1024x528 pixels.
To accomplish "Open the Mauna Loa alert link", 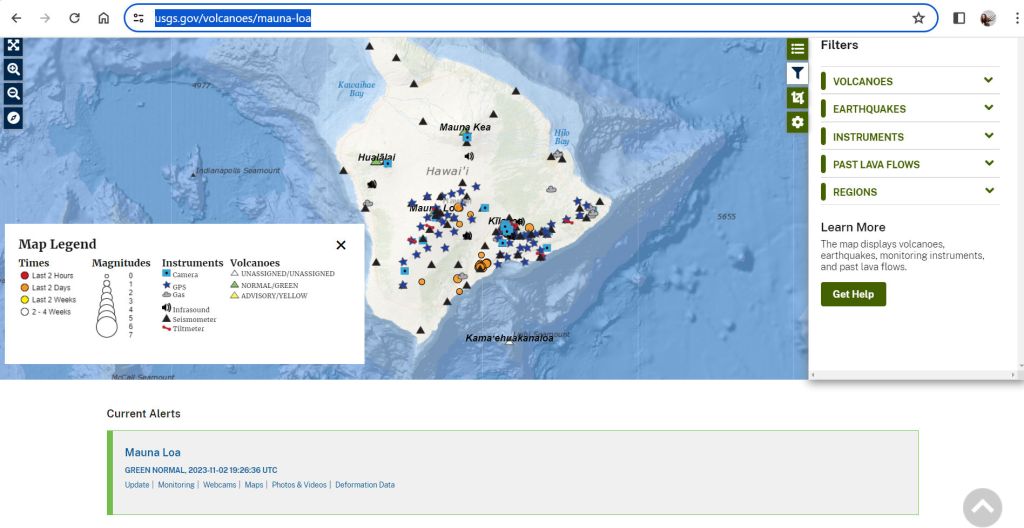I will (x=152, y=452).
